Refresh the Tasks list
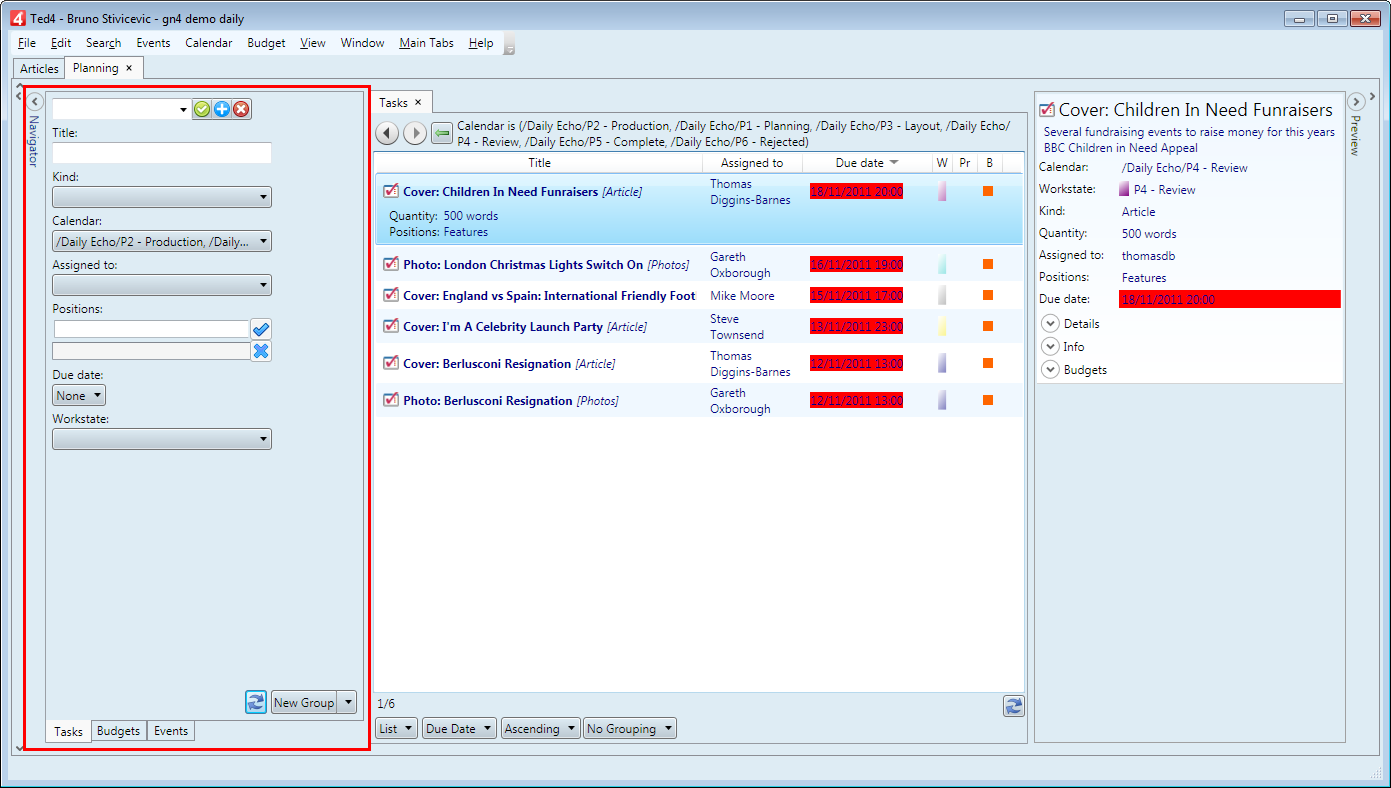Viewport: 1391px width, 788px height. pyautogui.click(x=1014, y=706)
